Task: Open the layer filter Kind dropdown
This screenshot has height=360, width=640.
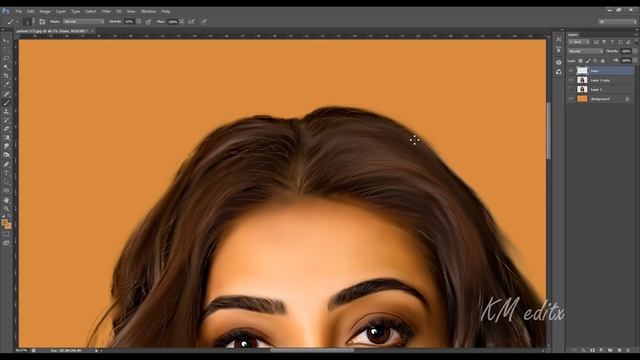Action: click(x=579, y=42)
